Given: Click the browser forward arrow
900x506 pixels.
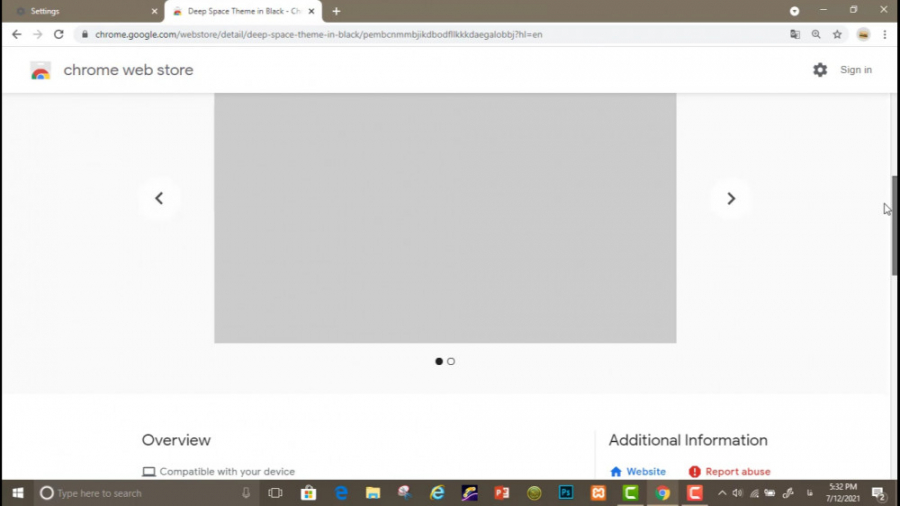Looking at the screenshot, I should tap(38, 34).
